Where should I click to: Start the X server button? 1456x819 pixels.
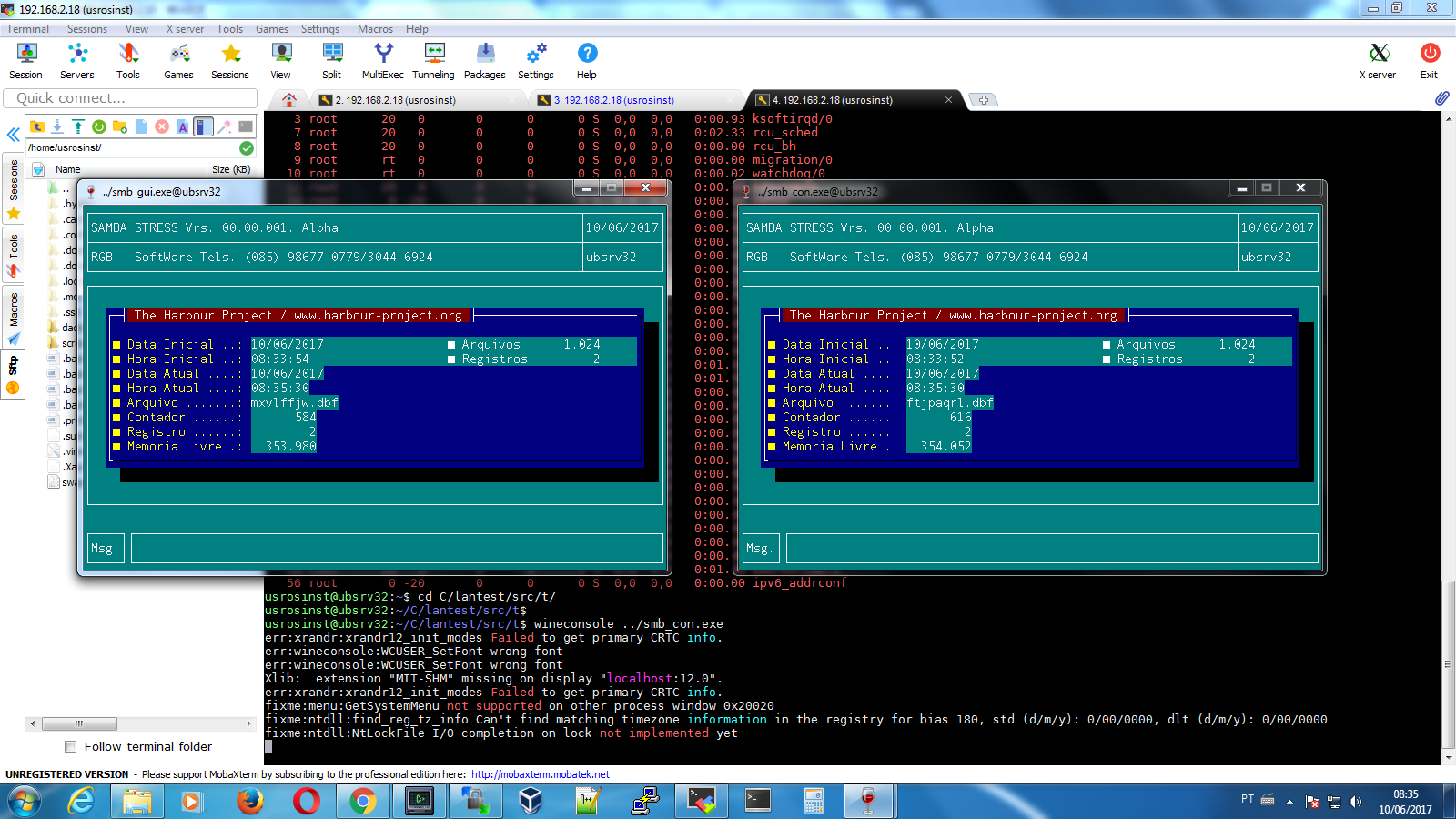(x=1378, y=61)
